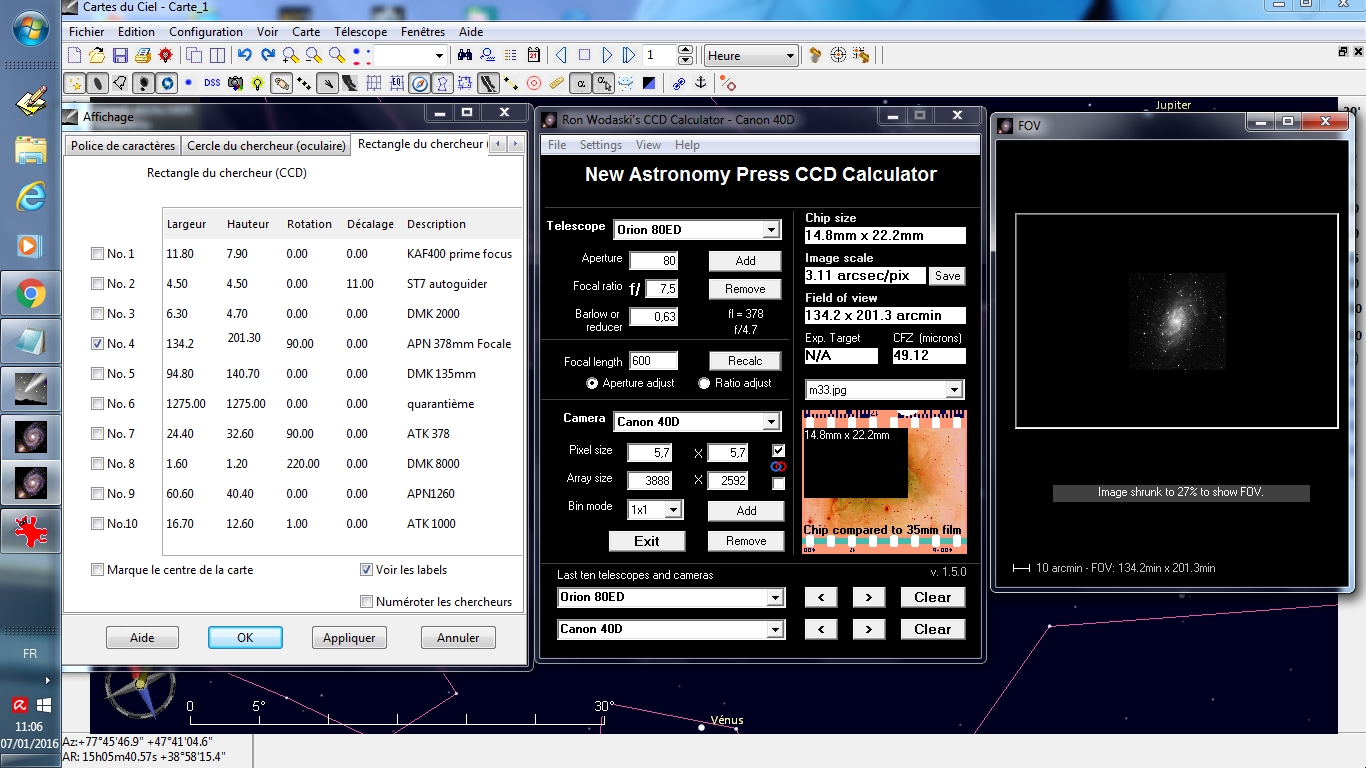Click OK in the Affichage dialog
The height and width of the screenshot is (768, 1366).
[x=245, y=638]
